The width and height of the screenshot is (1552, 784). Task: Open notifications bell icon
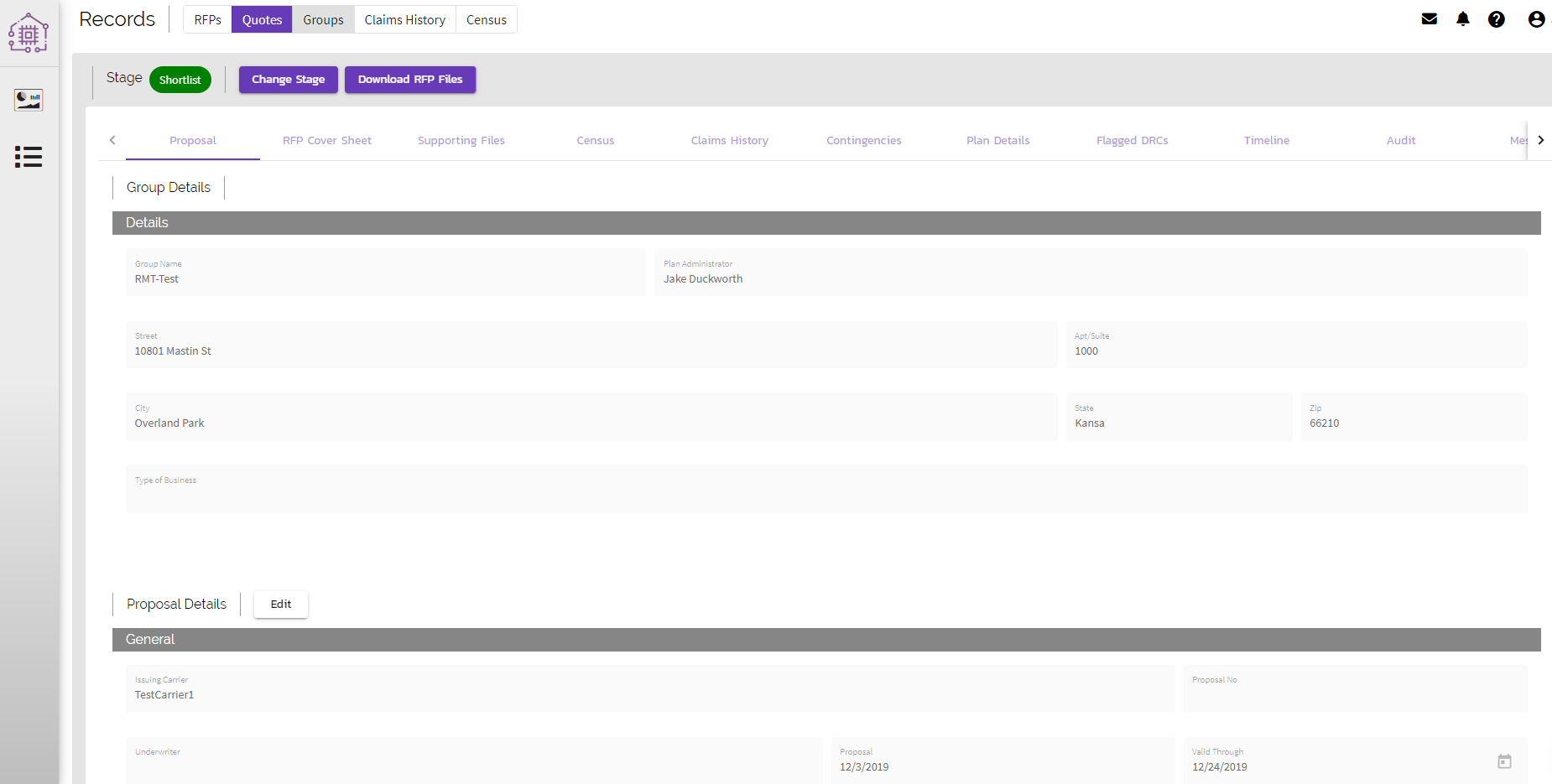point(1463,19)
